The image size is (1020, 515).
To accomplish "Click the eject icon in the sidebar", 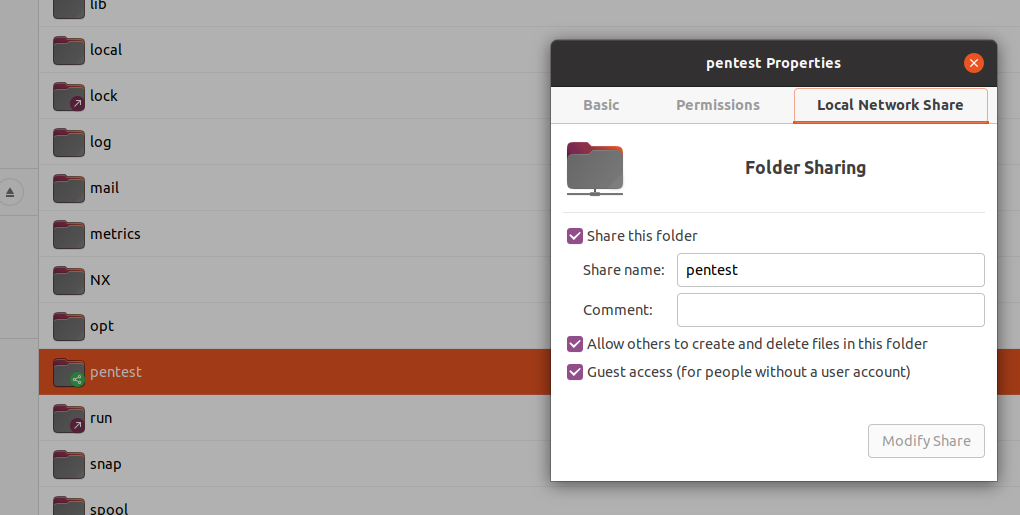I will (x=10, y=192).
